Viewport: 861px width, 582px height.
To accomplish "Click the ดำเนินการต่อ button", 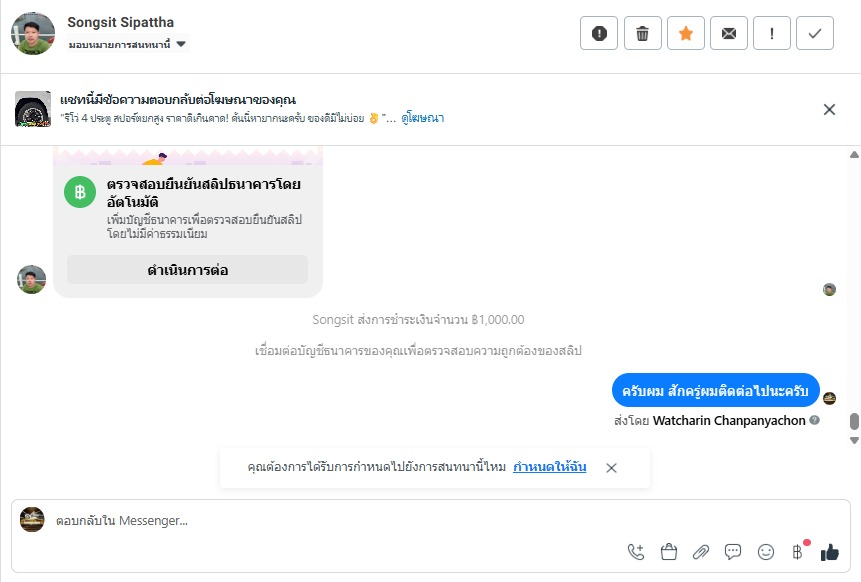I will pos(188,270).
